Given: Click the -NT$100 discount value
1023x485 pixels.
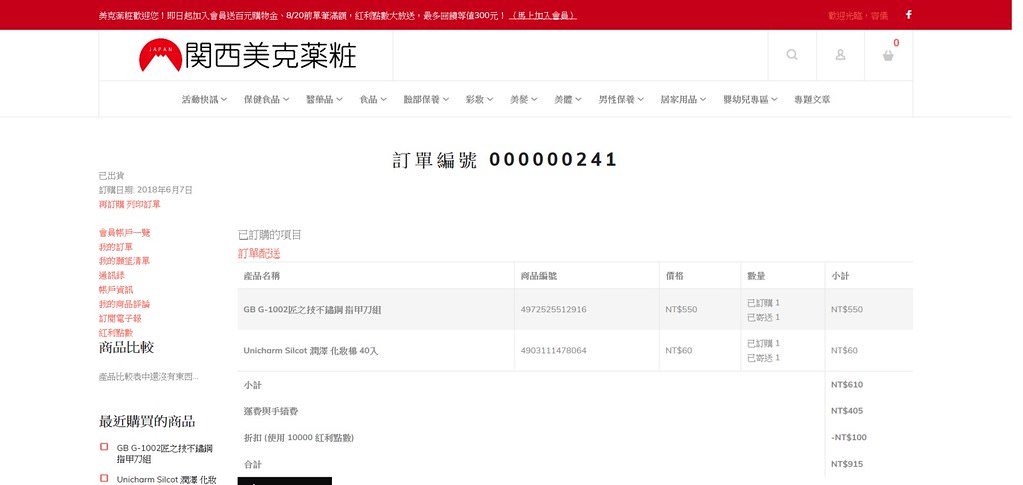Looking at the screenshot, I should (x=849, y=437).
